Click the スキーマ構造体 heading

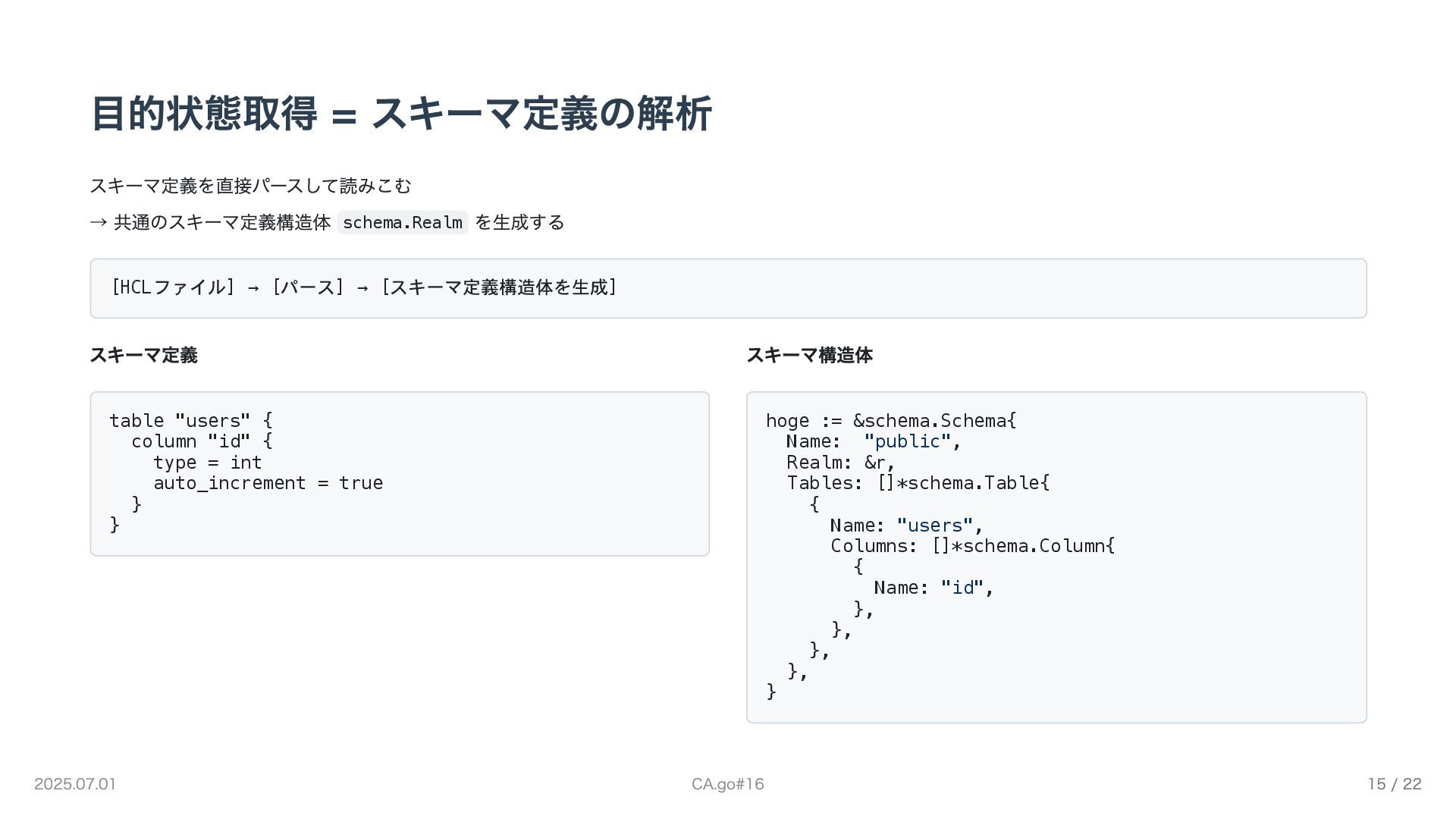809,355
